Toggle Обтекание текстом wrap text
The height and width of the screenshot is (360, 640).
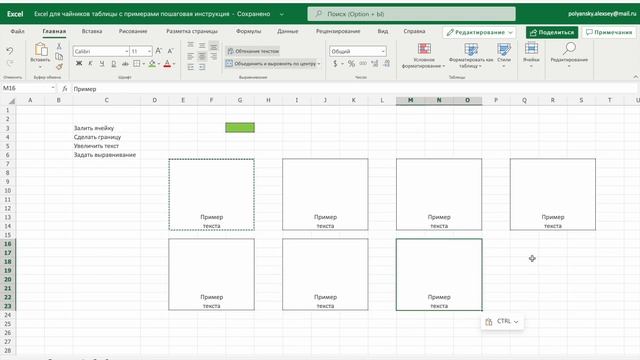point(253,51)
